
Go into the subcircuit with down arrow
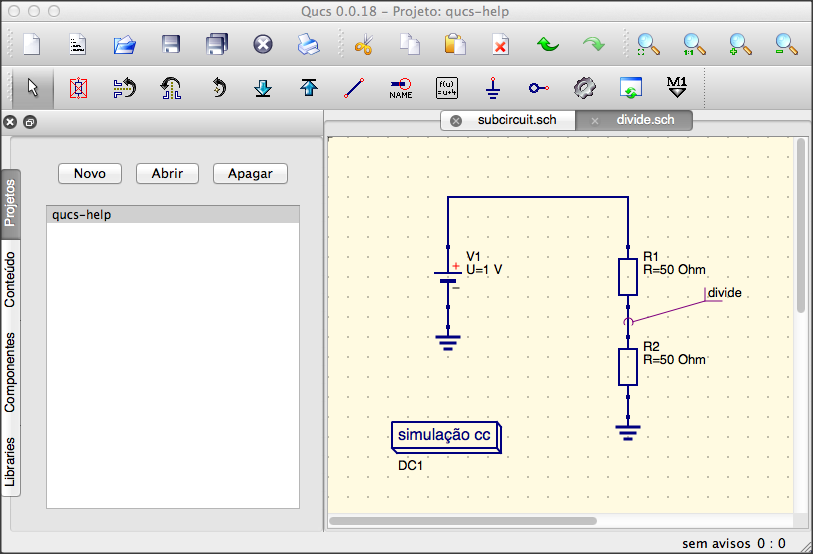(263, 88)
